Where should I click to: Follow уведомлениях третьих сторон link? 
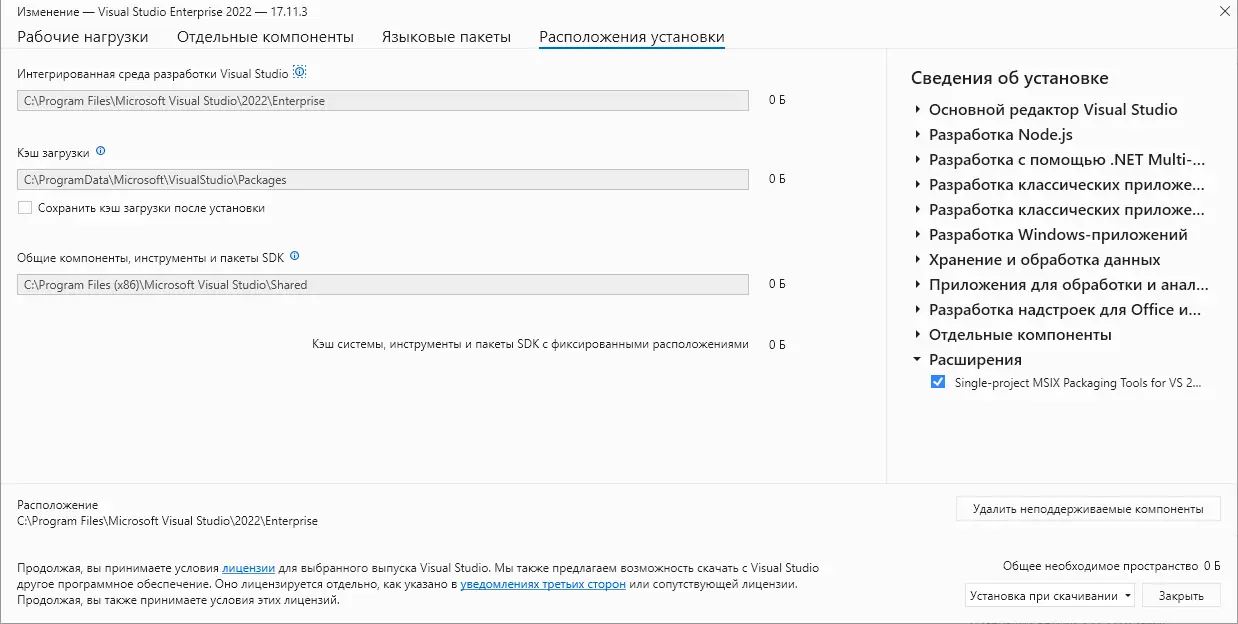pos(543,584)
